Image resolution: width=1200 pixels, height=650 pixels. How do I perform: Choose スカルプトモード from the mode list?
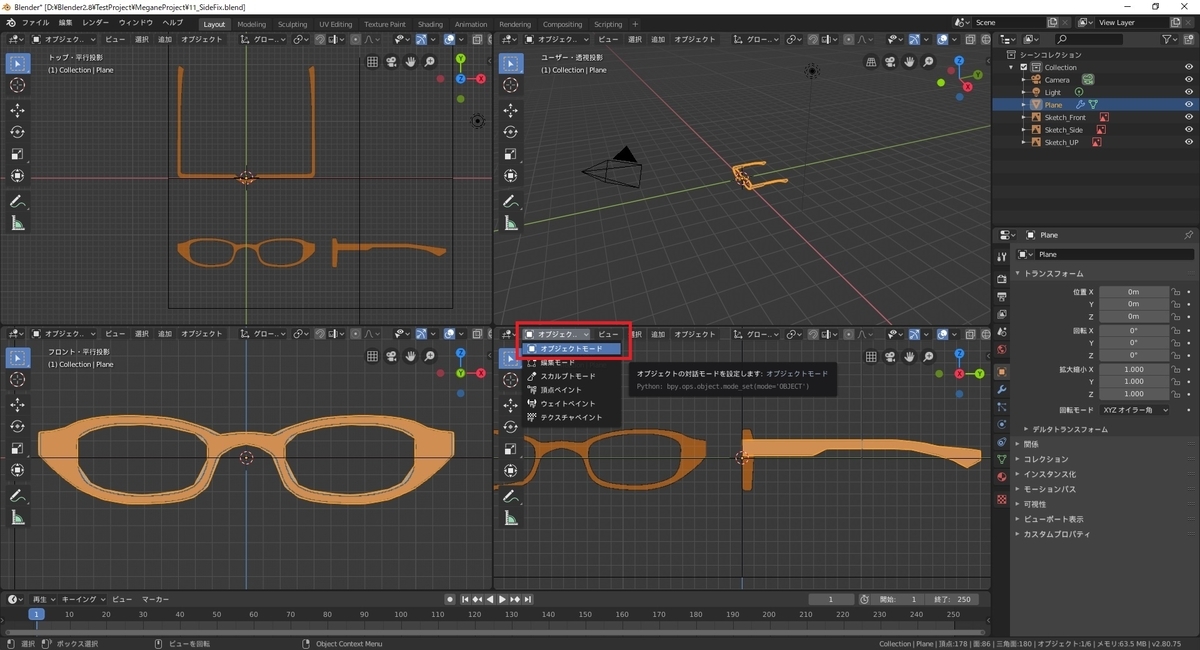[x=572, y=376]
